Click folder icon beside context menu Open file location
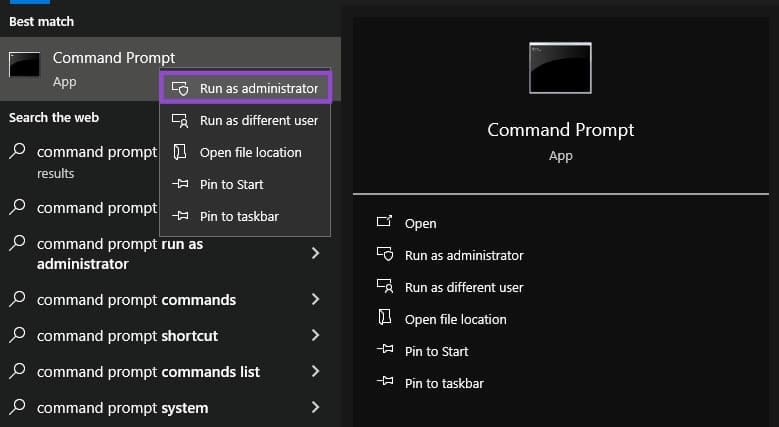The height and width of the screenshot is (427, 779). coord(179,152)
